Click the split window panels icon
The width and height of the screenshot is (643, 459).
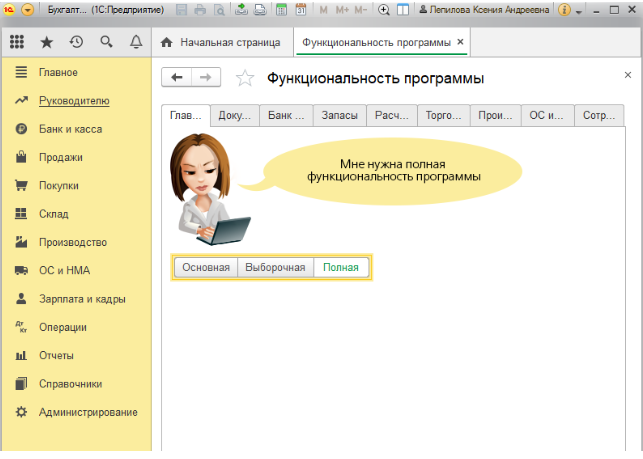pos(403,10)
